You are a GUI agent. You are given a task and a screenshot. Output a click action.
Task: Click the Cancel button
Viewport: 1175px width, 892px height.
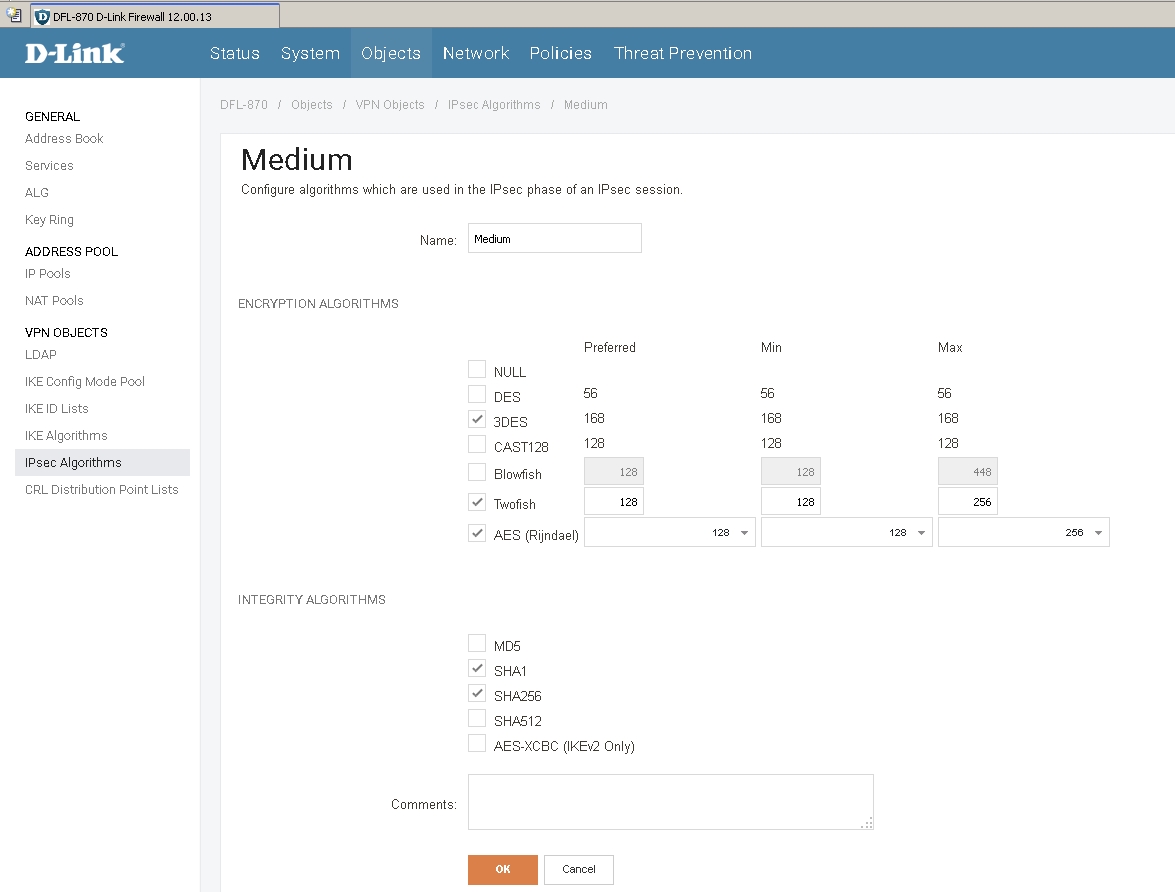click(x=578, y=870)
